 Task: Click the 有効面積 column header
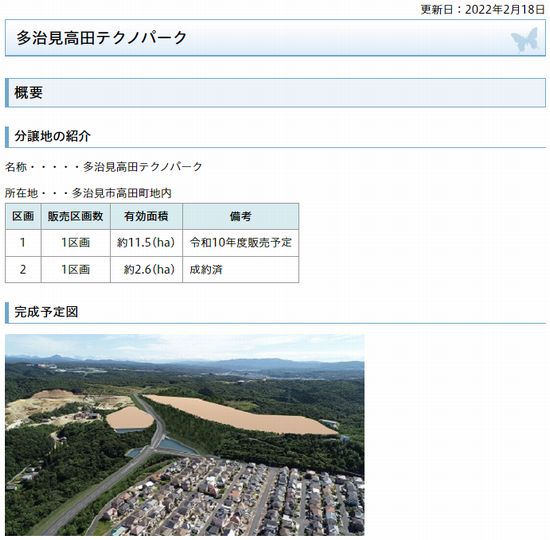147,216
